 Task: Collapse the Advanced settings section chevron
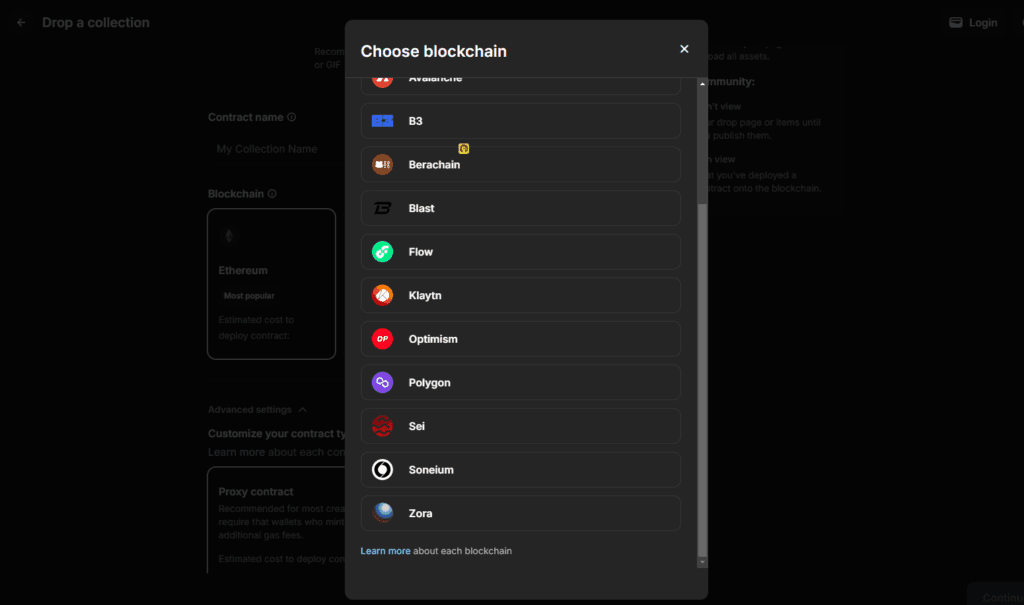[x=302, y=410]
